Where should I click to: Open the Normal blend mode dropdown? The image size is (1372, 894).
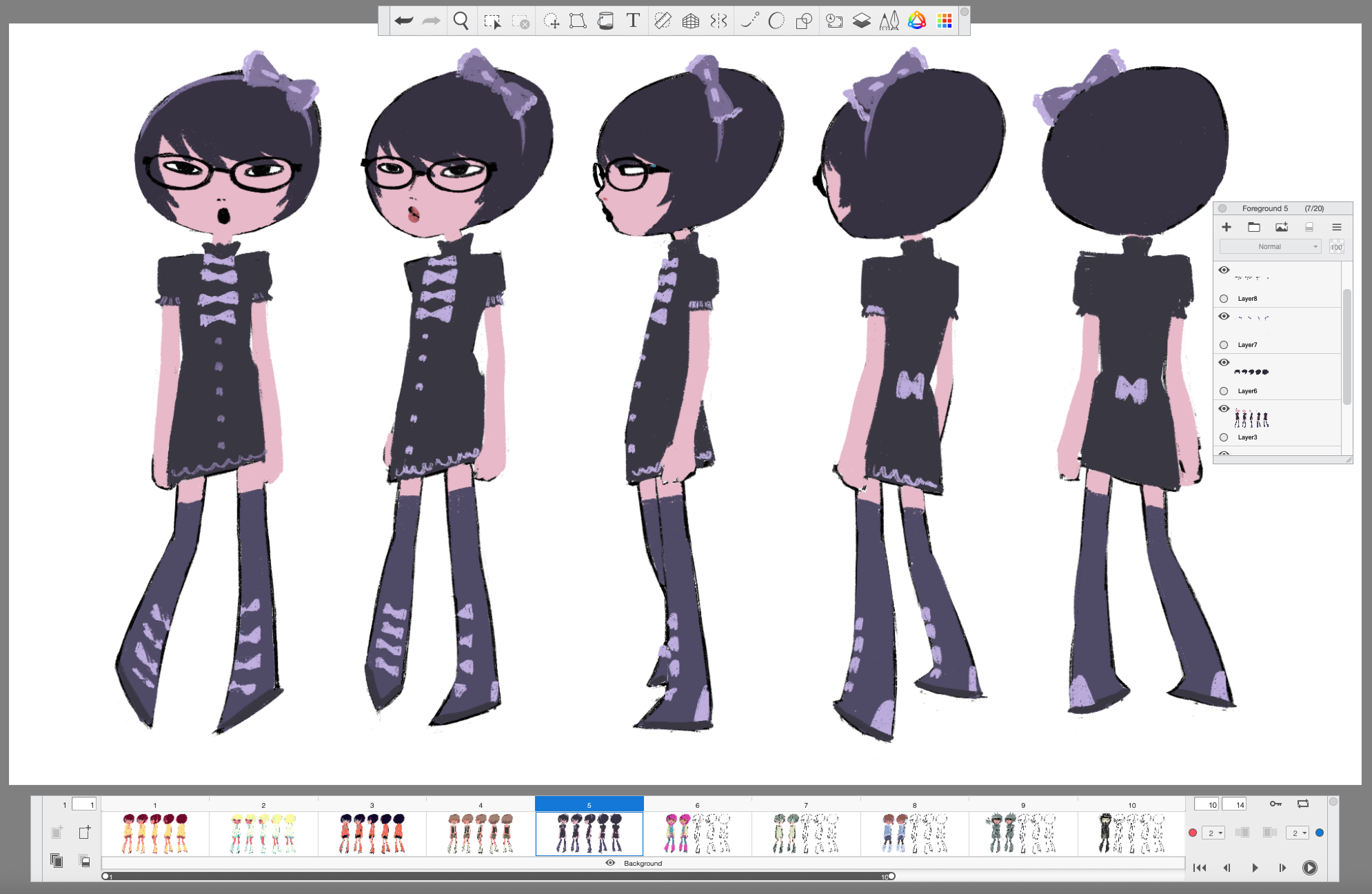coord(1270,246)
